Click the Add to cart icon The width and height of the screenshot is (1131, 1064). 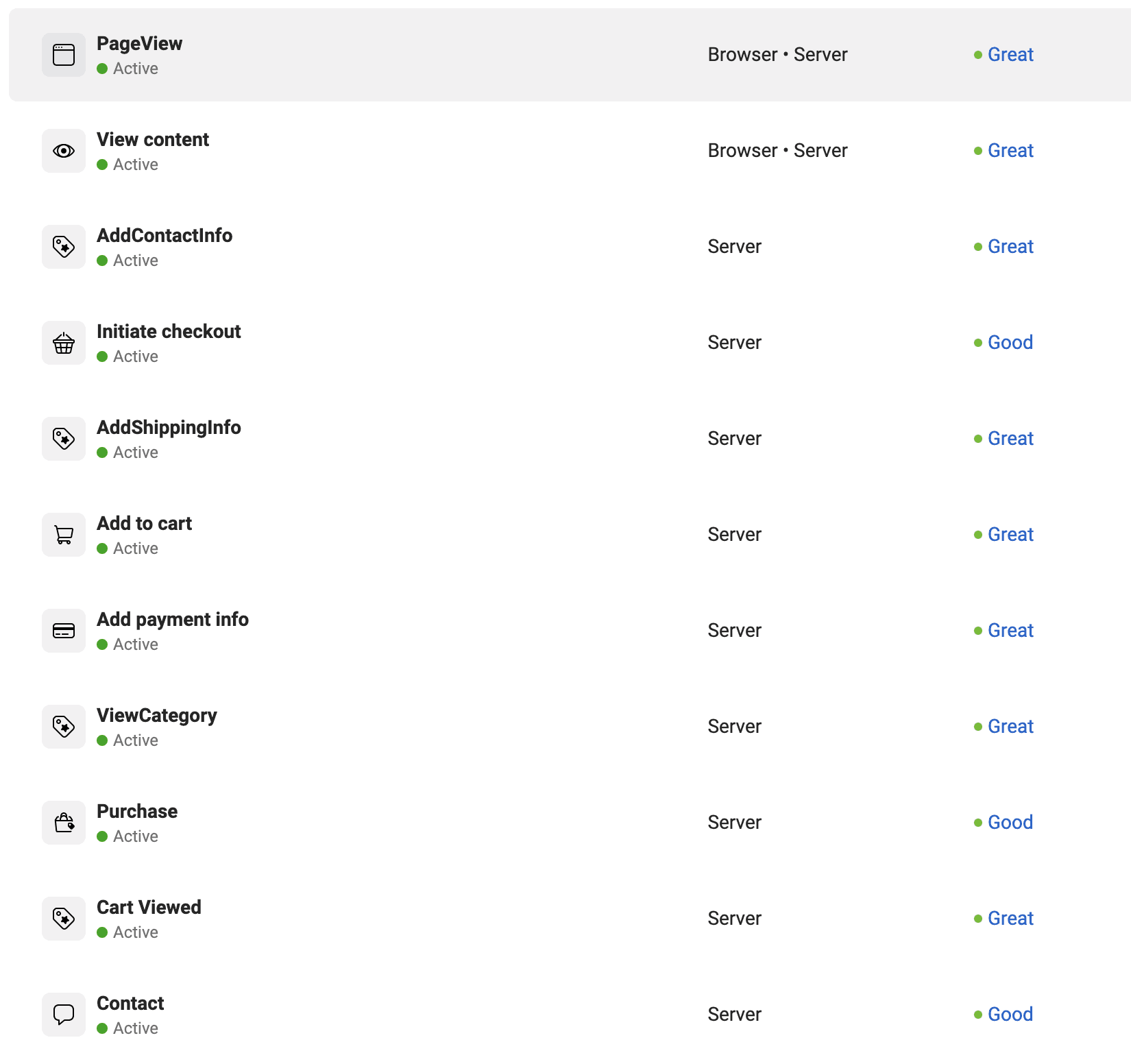(x=64, y=535)
